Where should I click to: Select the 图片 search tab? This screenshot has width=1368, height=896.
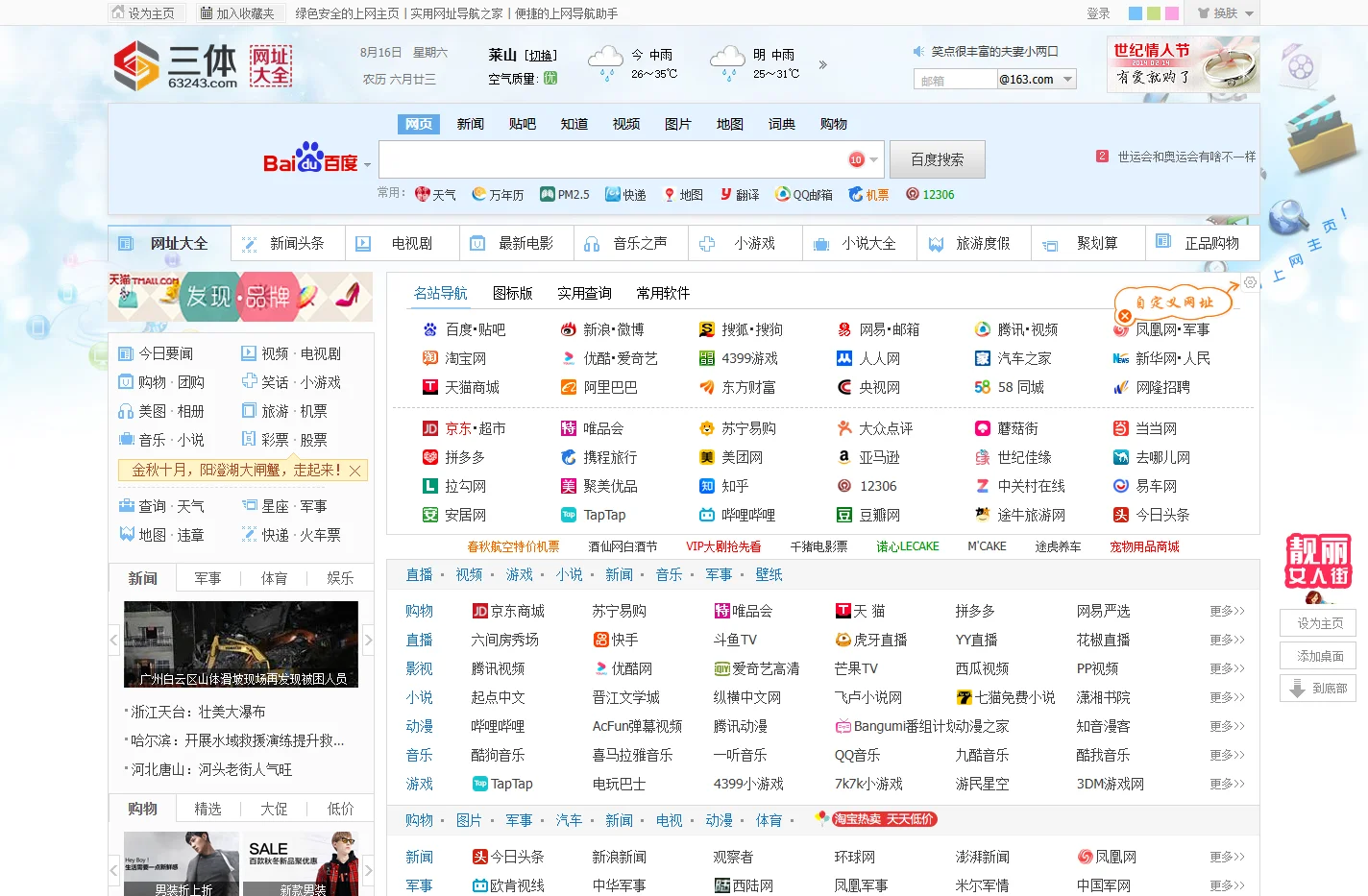click(678, 124)
